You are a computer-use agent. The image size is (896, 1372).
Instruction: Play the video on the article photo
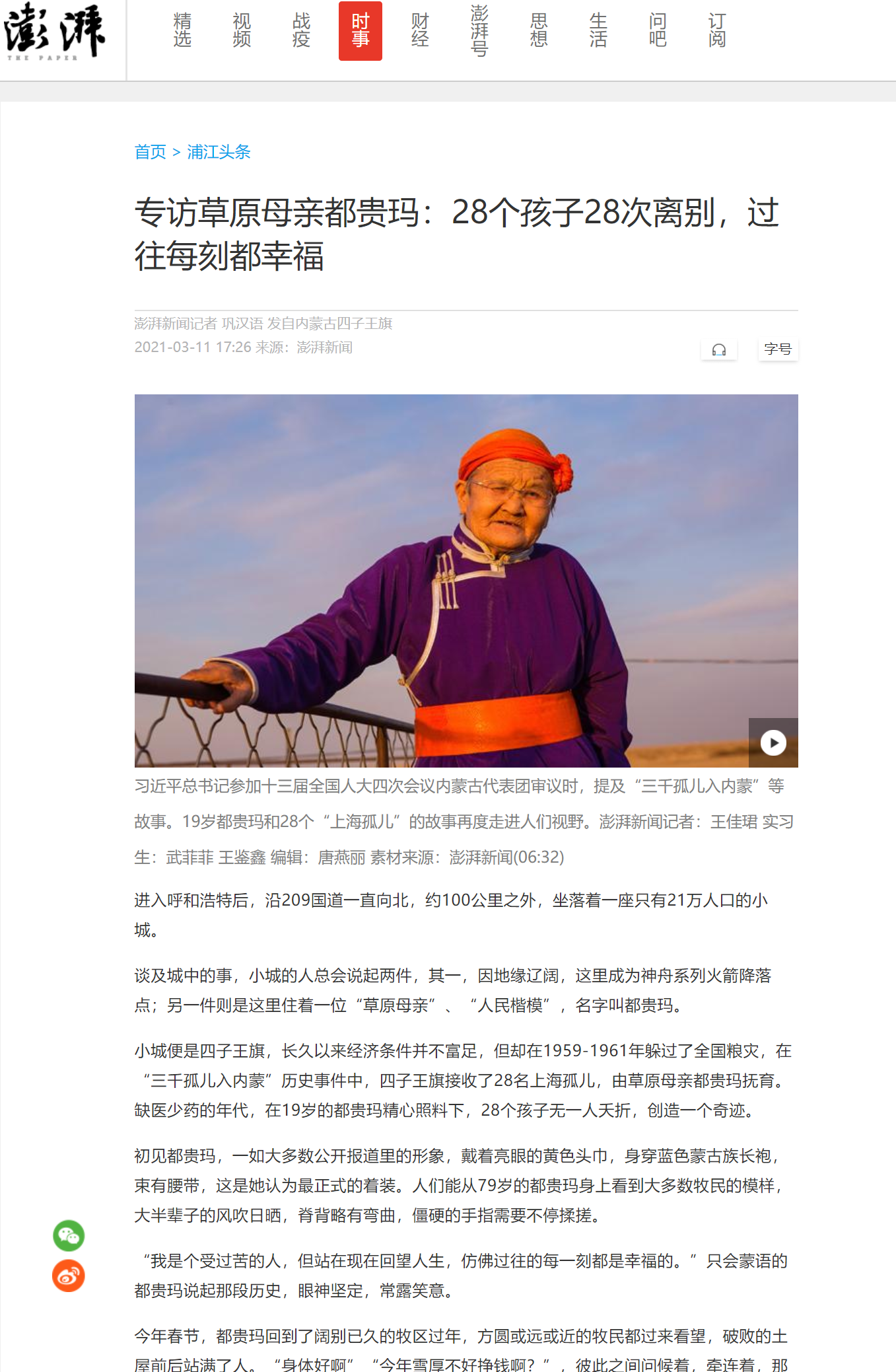pyautogui.click(x=773, y=742)
